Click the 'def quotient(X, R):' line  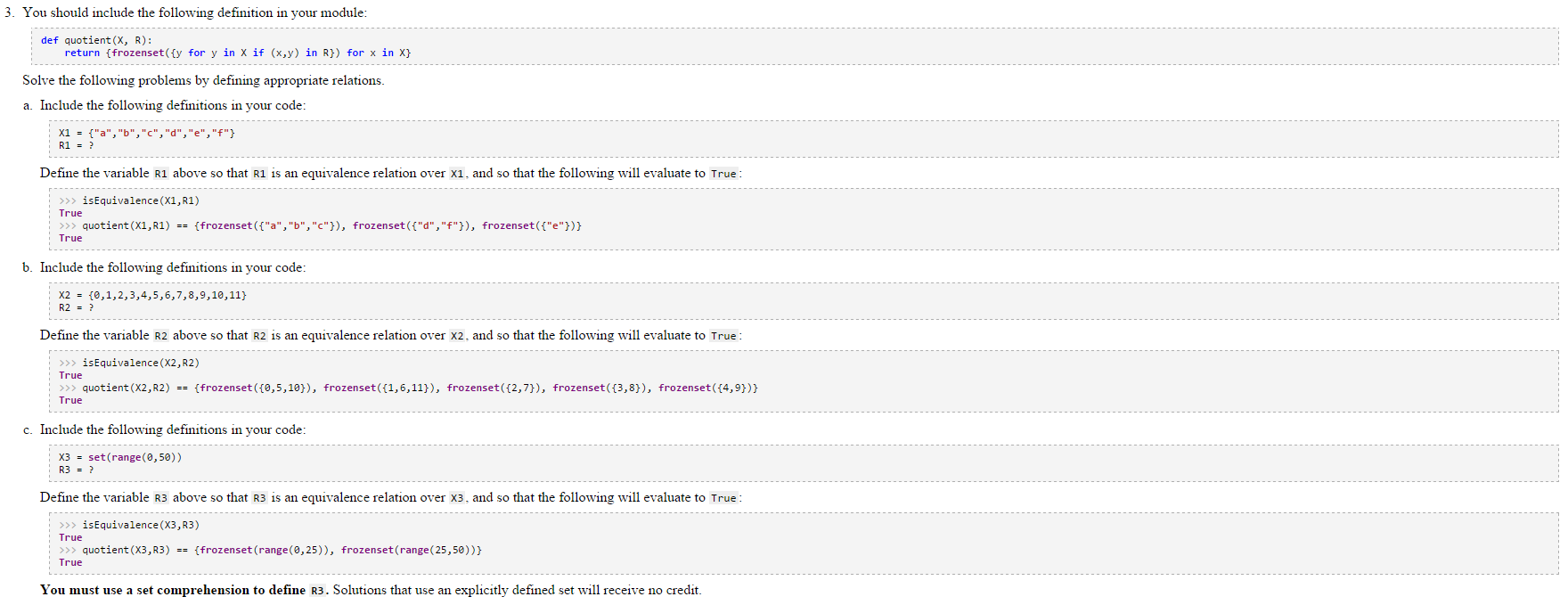pos(96,40)
